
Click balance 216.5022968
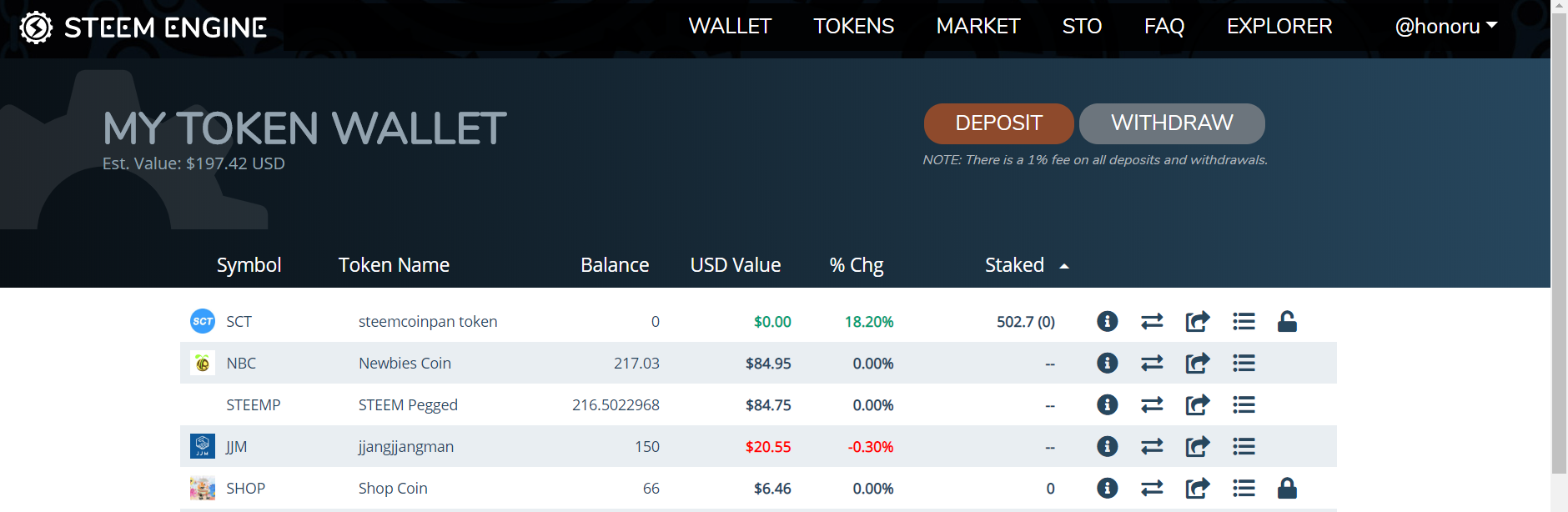coord(616,405)
